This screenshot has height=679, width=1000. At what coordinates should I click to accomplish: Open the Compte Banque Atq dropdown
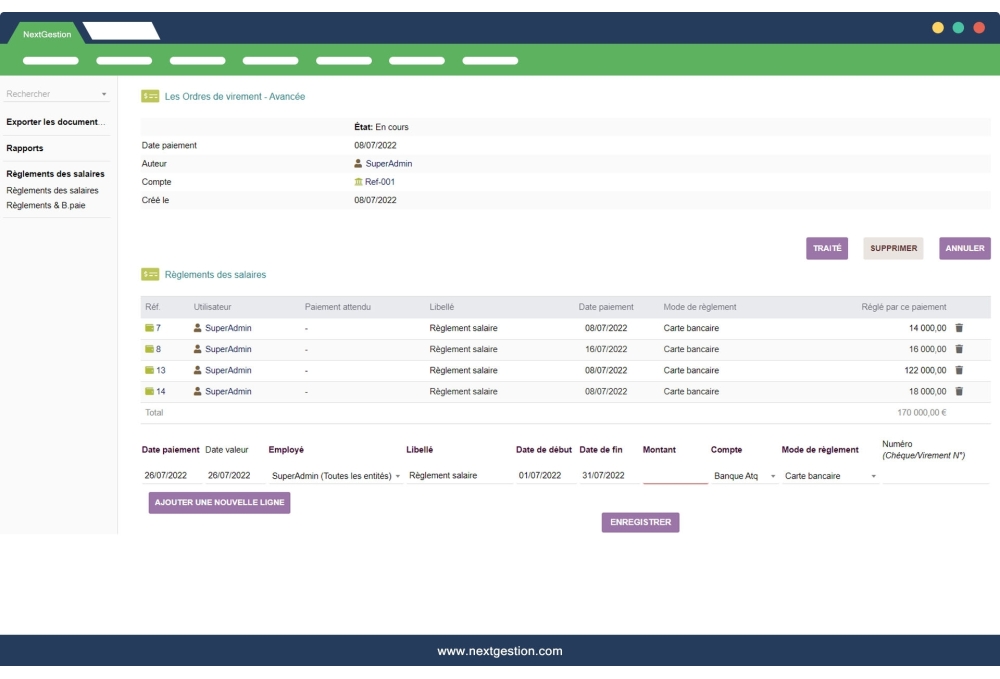pos(773,476)
